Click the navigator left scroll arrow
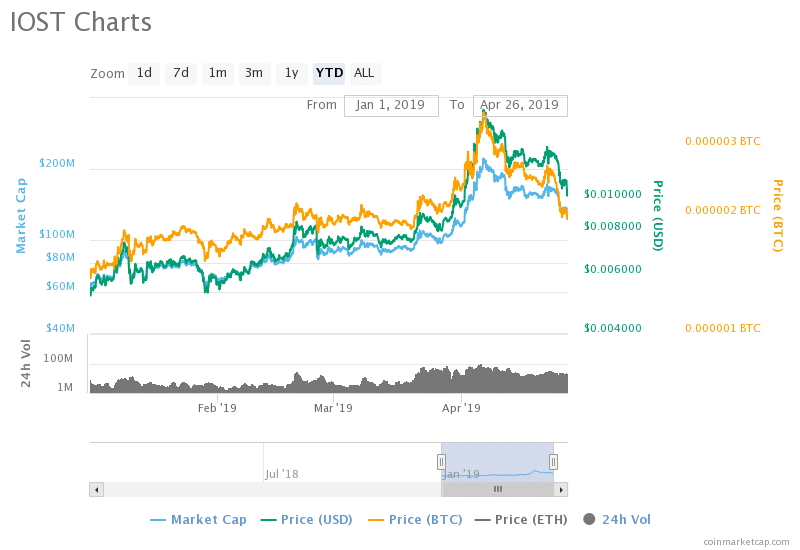The width and height of the screenshot is (800, 550). tap(97, 489)
